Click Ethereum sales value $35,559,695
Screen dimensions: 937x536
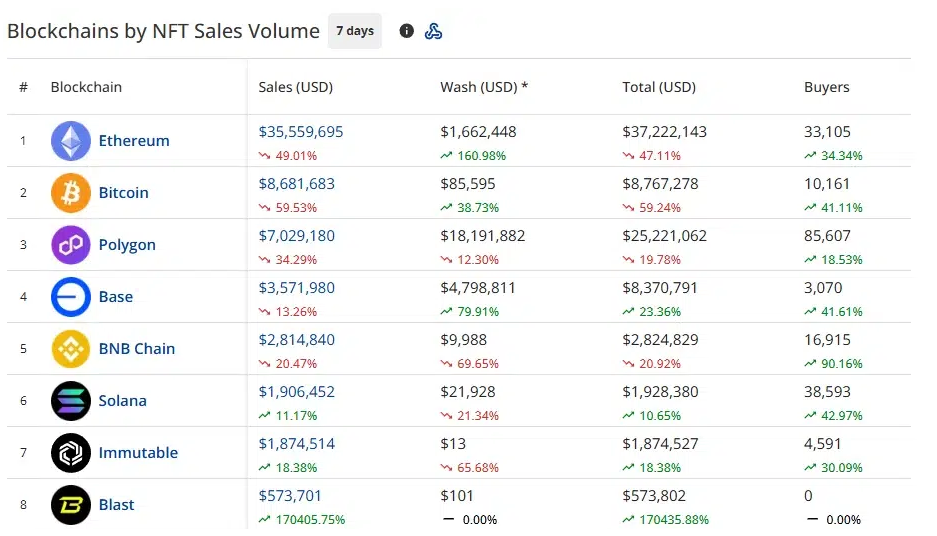click(301, 132)
